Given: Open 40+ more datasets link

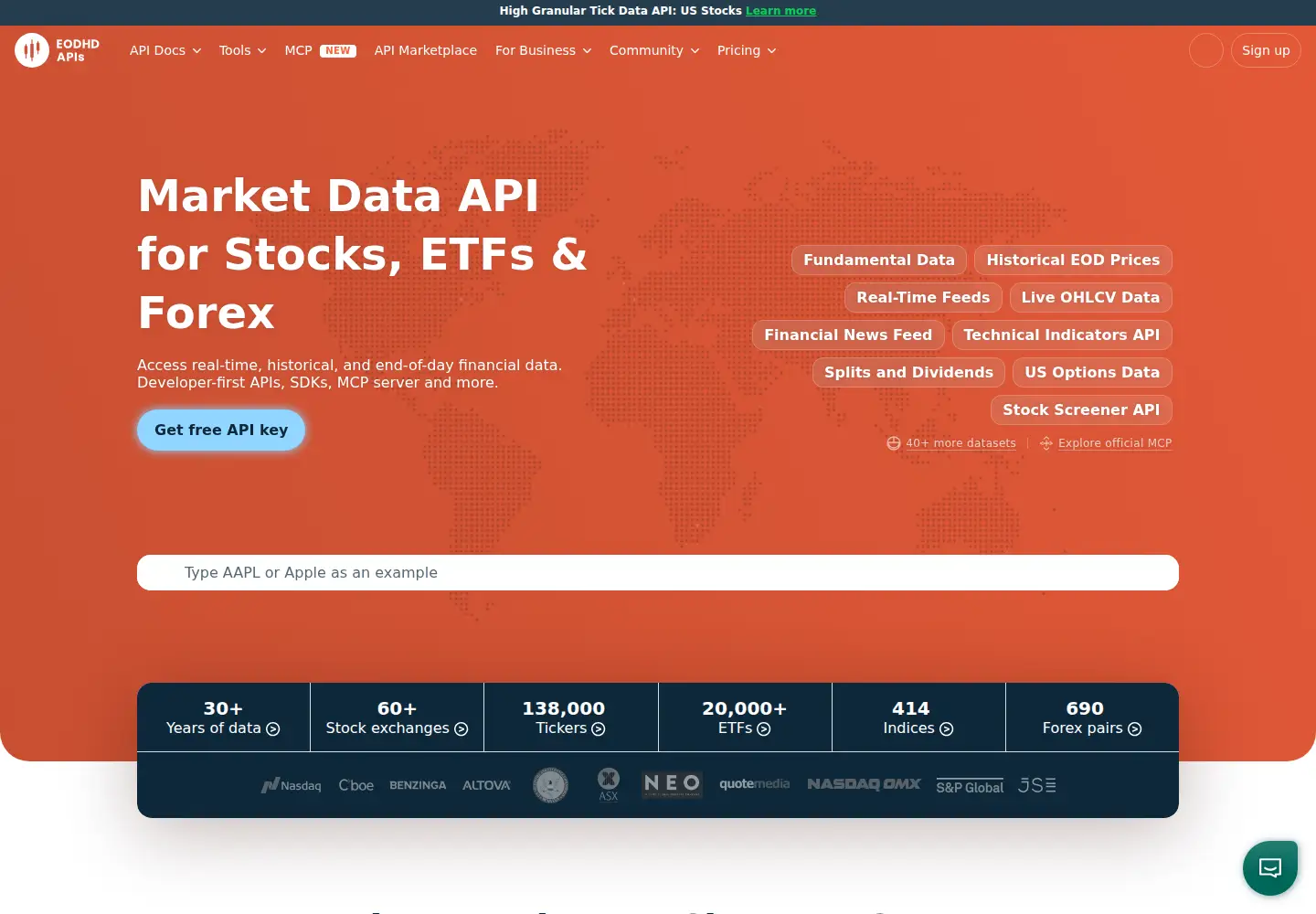Looking at the screenshot, I should pyautogui.click(x=960, y=443).
